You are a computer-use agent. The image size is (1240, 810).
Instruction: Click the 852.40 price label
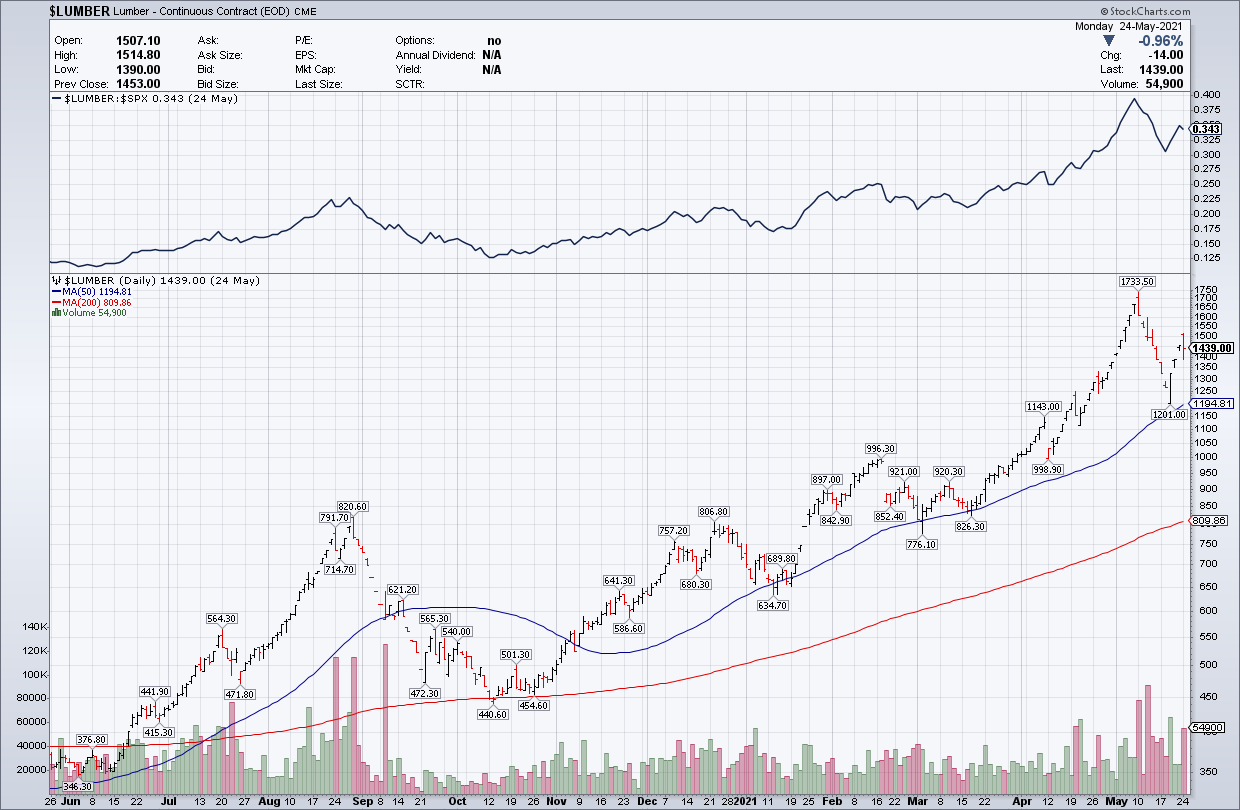[889, 517]
